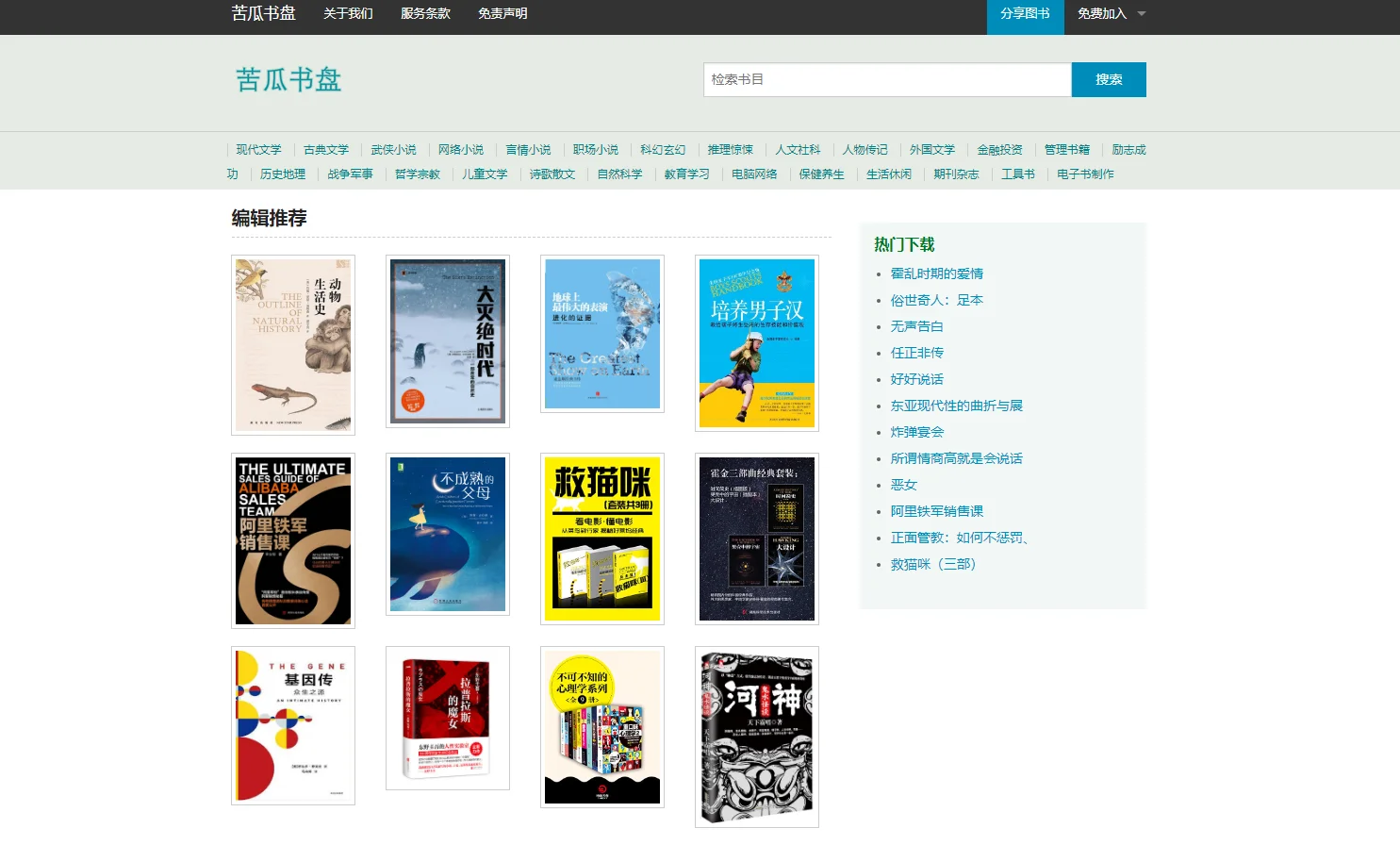Click the large teal 苦瓜书盘 logo

click(x=288, y=79)
